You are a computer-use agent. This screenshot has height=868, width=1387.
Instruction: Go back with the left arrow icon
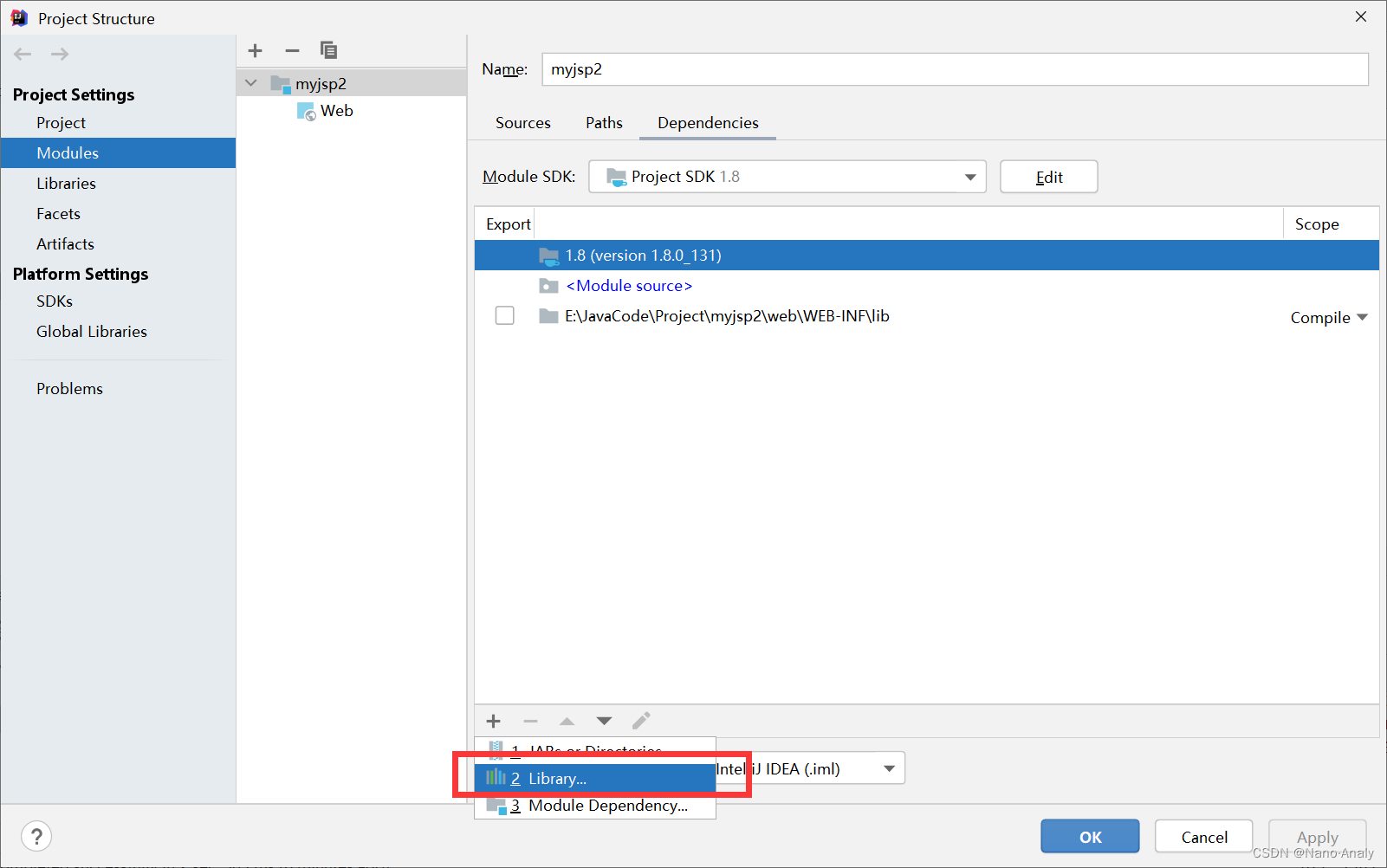point(23,55)
